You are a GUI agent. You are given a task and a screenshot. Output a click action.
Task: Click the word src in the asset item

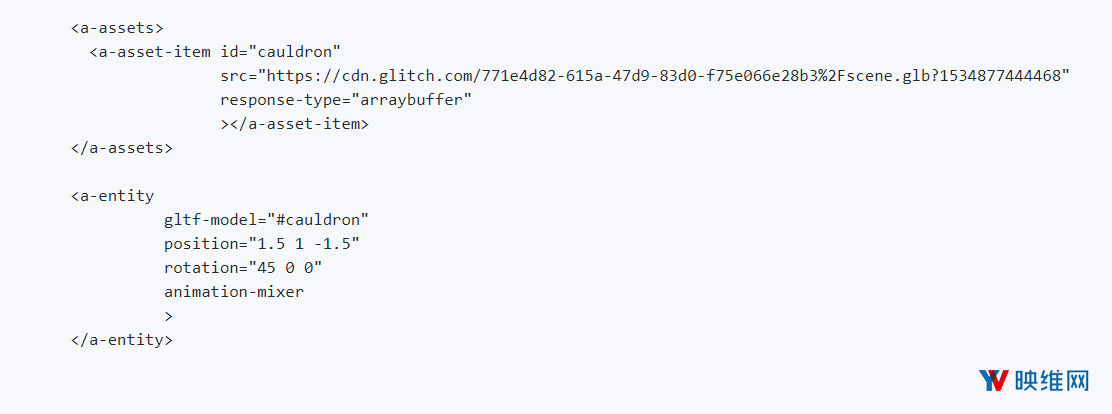click(x=233, y=76)
